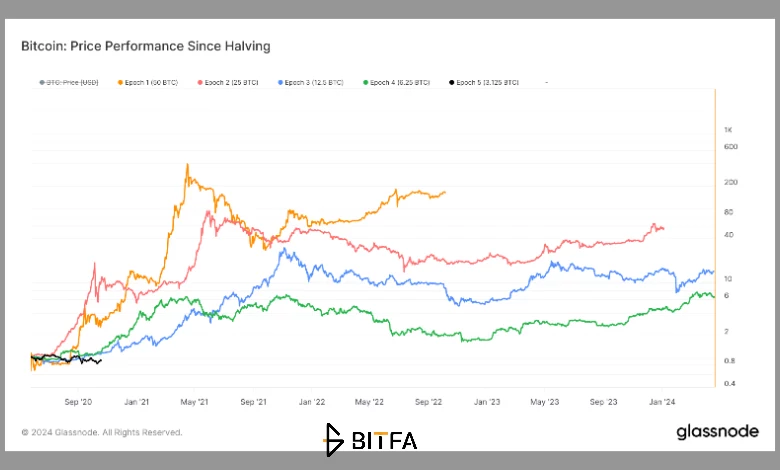
Task: Click the orange Epoch 1 price peak
Action: point(188,165)
